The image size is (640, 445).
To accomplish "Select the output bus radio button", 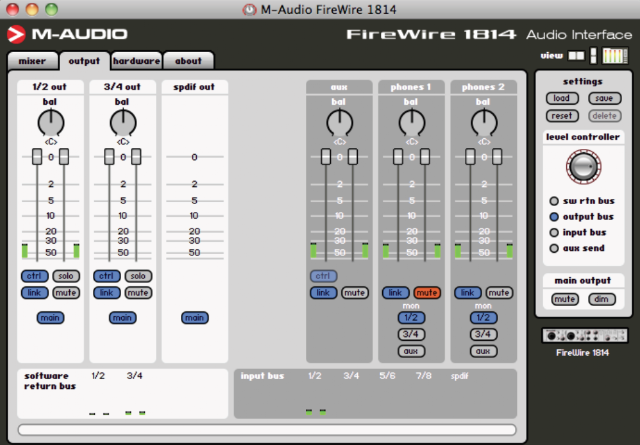I will [554, 217].
